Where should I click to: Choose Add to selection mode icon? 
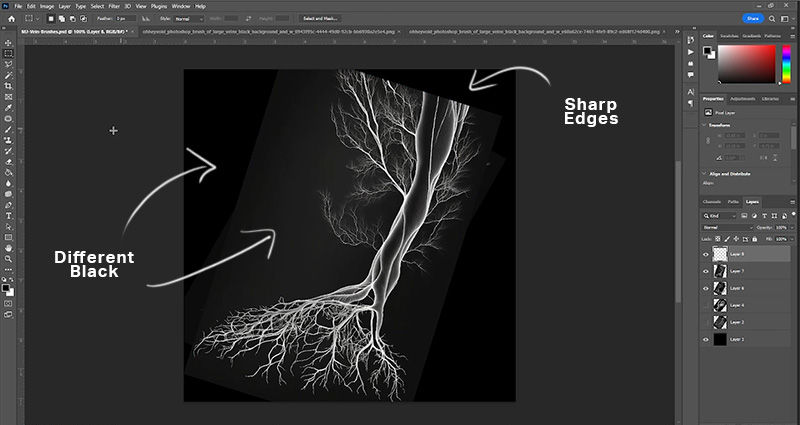coord(61,18)
